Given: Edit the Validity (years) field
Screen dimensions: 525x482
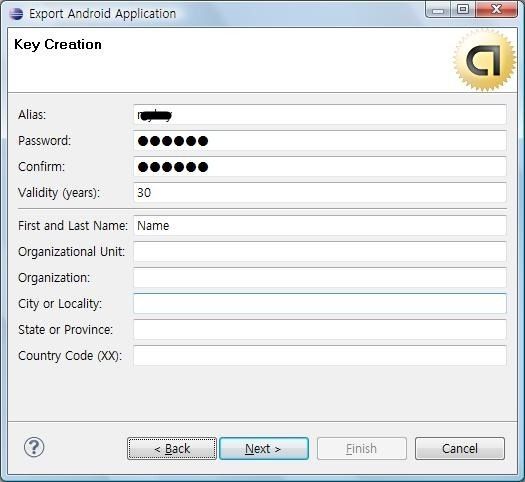Looking at the screenshot, I should (320, 192).
